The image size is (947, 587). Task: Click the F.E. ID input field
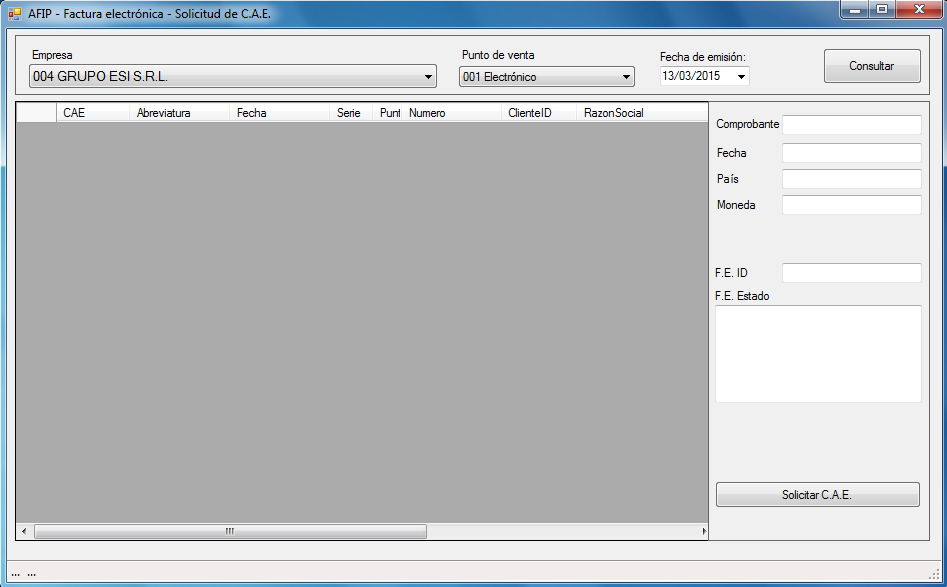tap(851, 273)
